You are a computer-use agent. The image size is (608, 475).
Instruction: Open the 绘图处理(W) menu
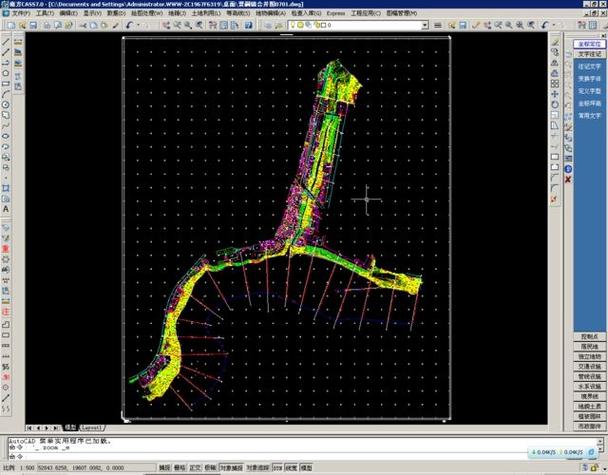click(147, 13)
